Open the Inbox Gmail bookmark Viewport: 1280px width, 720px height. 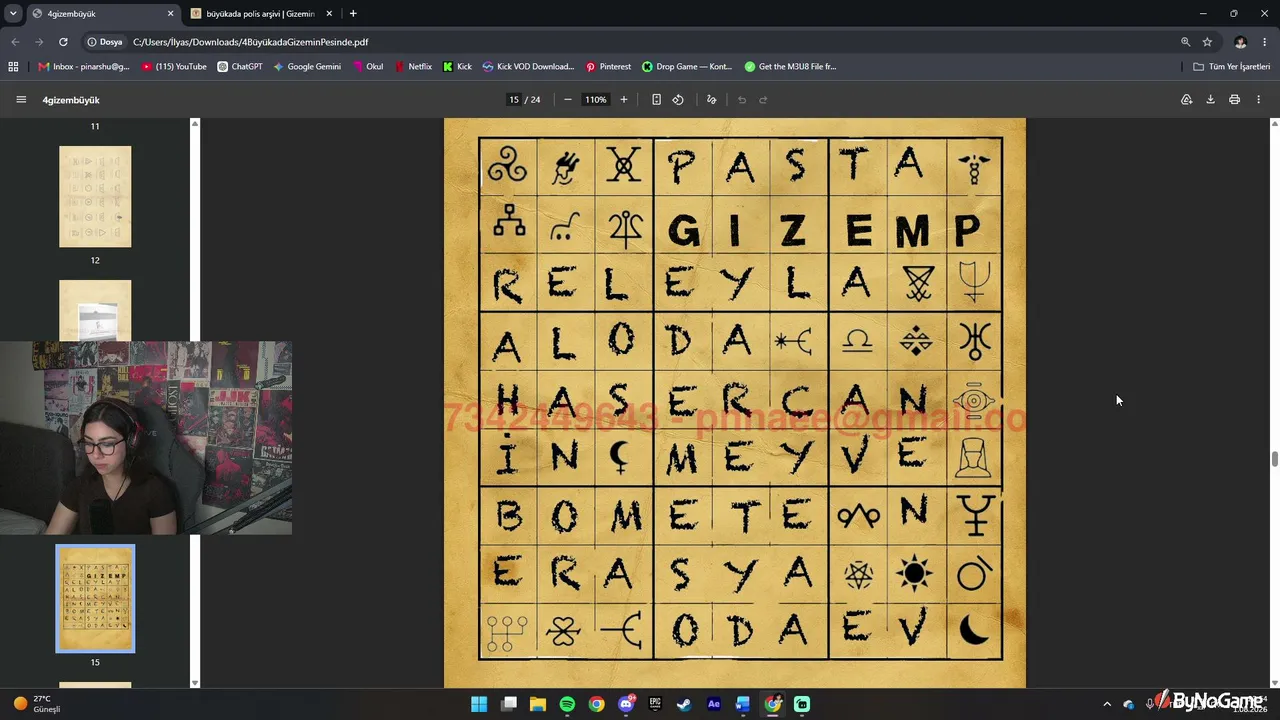(84, 67)
